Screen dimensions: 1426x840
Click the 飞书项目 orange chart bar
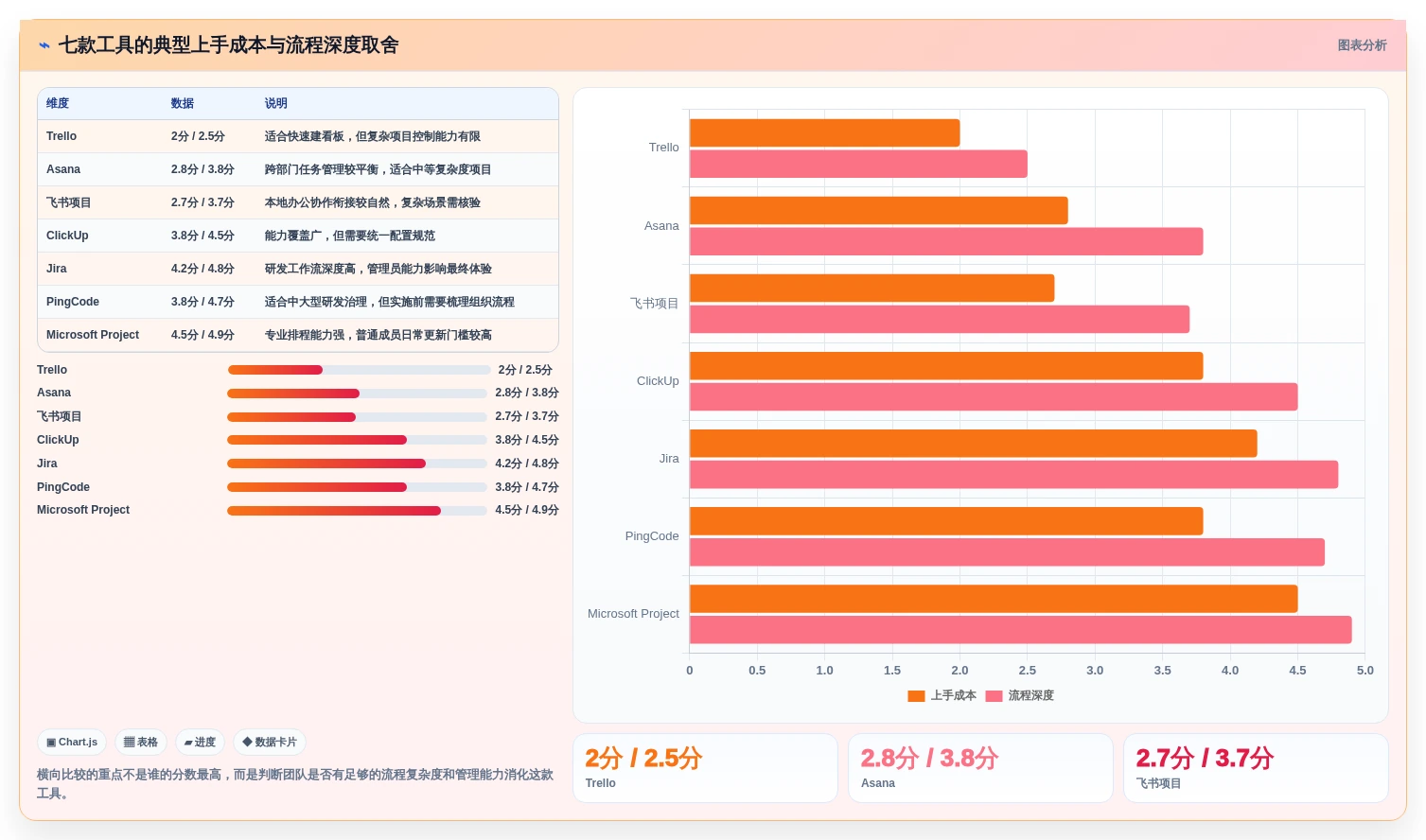point(871,289)
